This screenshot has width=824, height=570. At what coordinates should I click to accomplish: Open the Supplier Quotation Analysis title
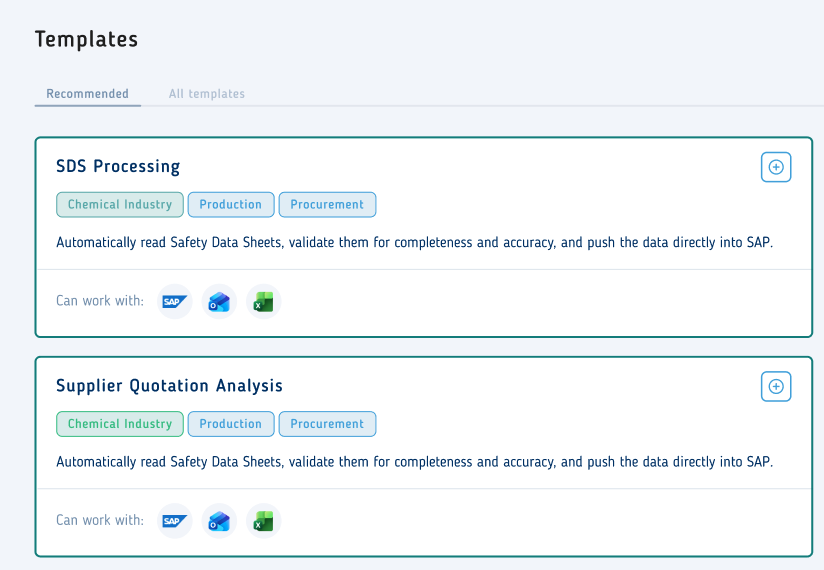pyautogui.click(x=169, y=386)
